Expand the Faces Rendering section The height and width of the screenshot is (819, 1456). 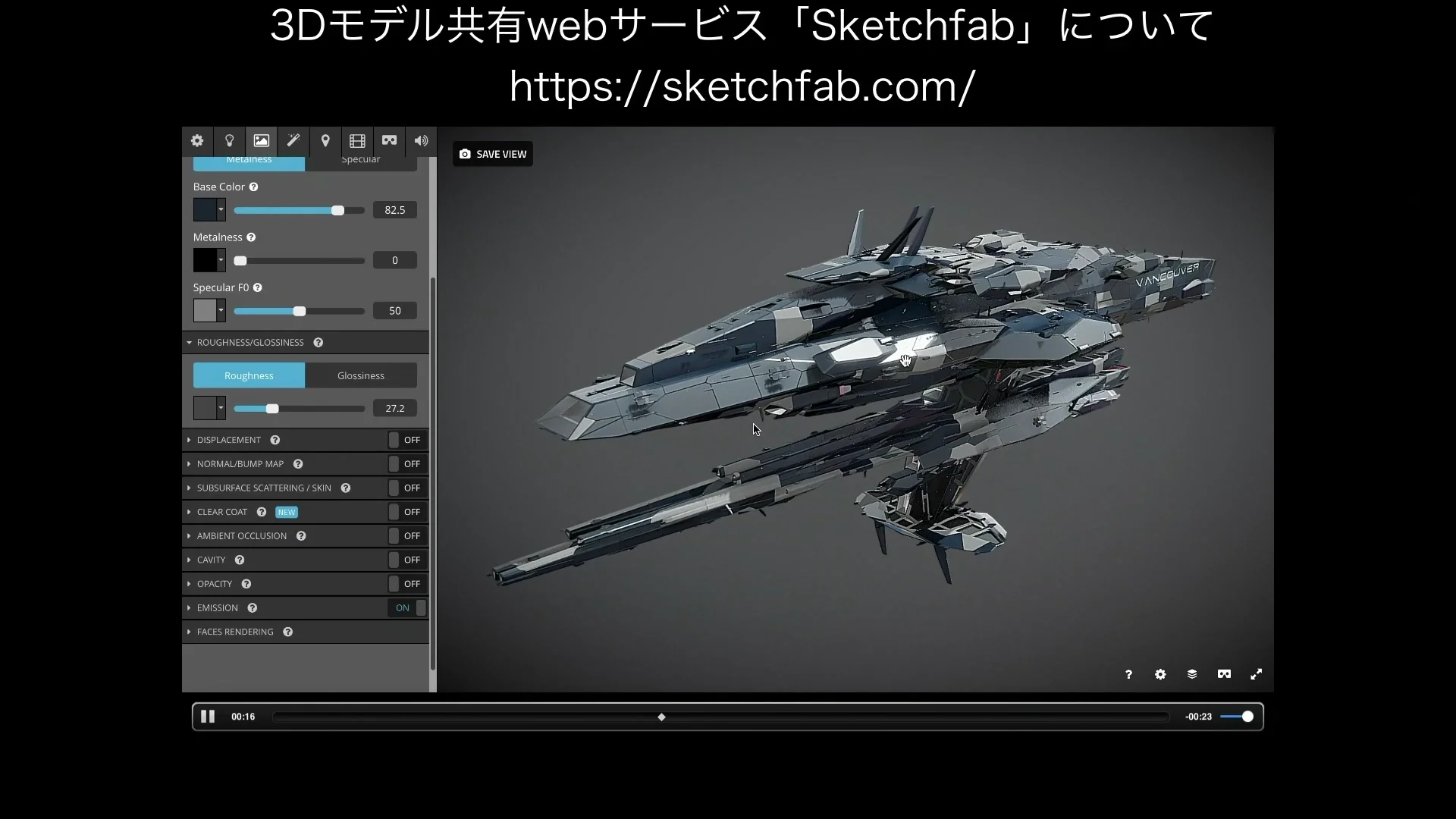point(189,632)
